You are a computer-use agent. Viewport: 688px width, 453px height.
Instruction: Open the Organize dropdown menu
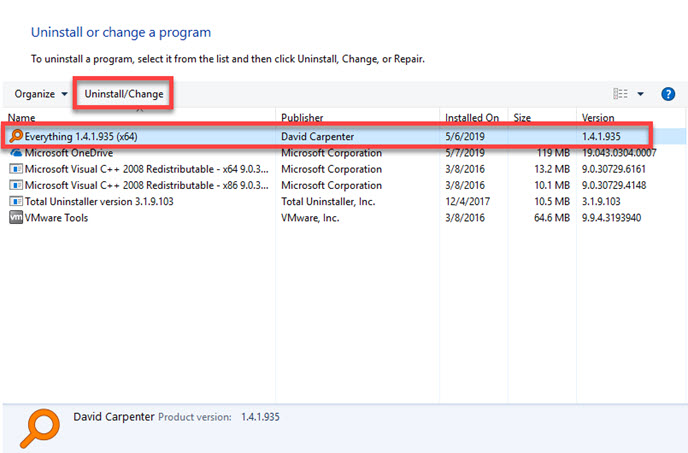[41, 94]
